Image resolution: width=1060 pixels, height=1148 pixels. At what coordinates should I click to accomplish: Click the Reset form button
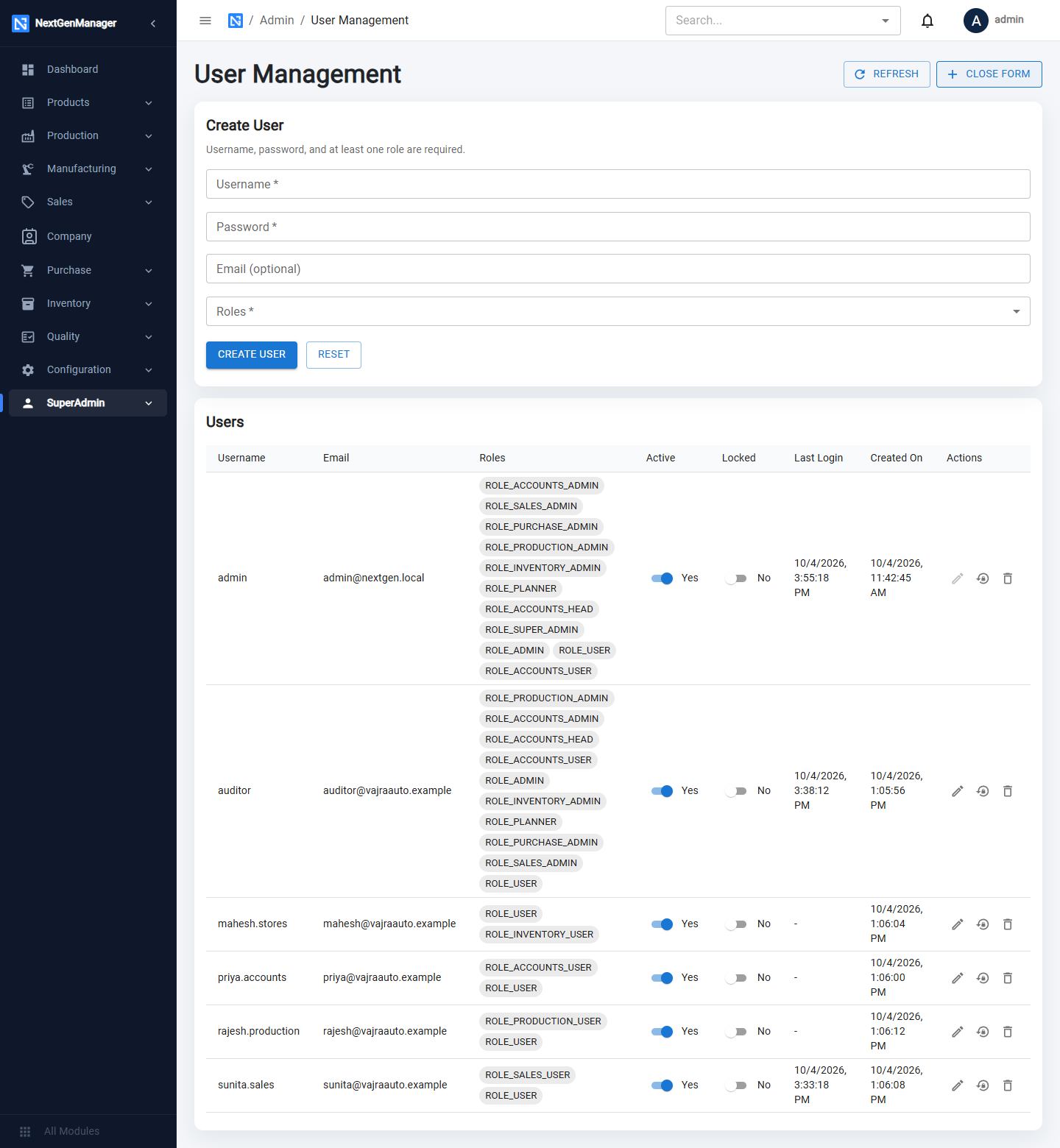click(x=333, y=355)
